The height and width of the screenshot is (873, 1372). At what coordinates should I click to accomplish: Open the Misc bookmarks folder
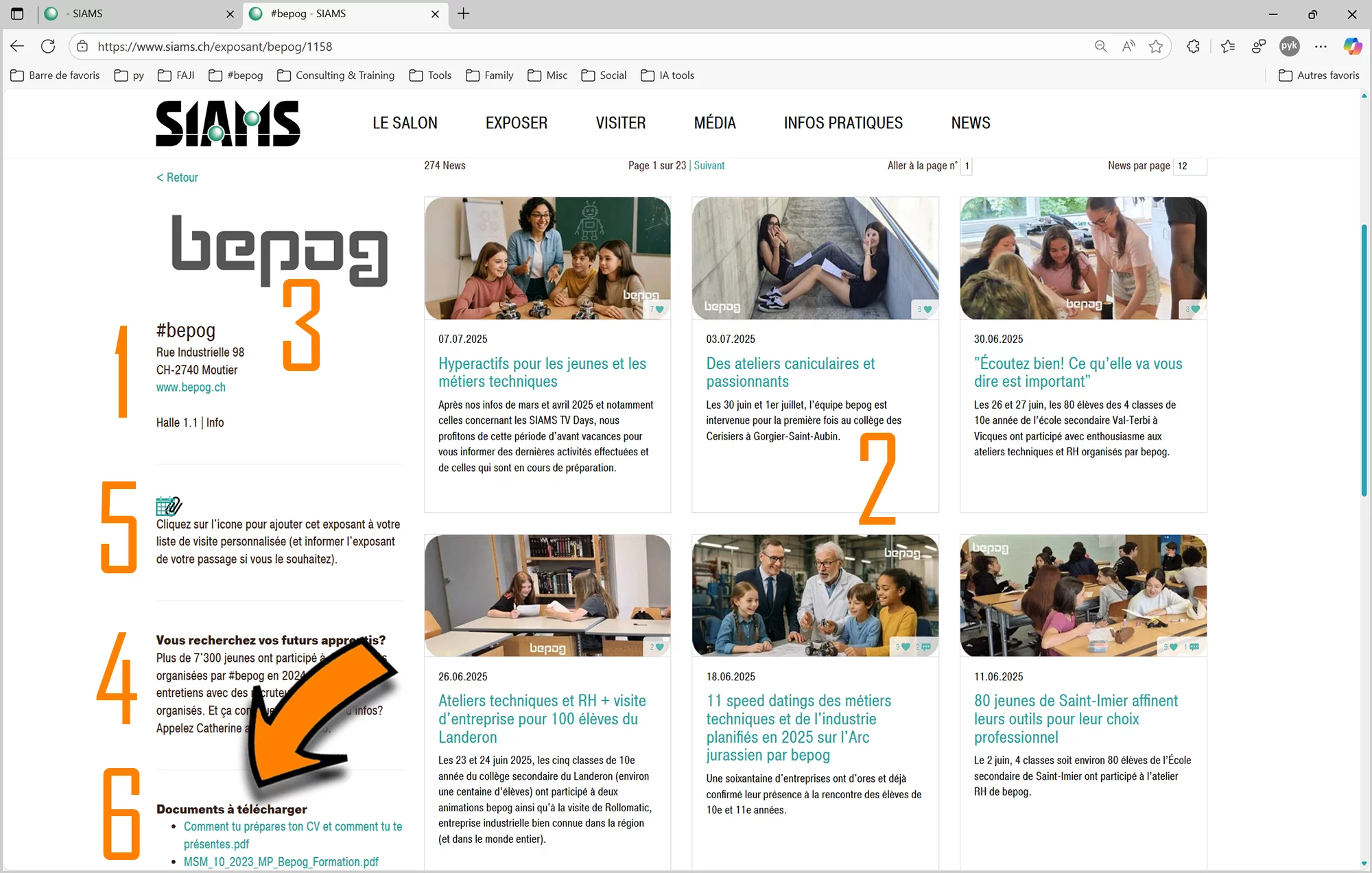click(547, 75)
